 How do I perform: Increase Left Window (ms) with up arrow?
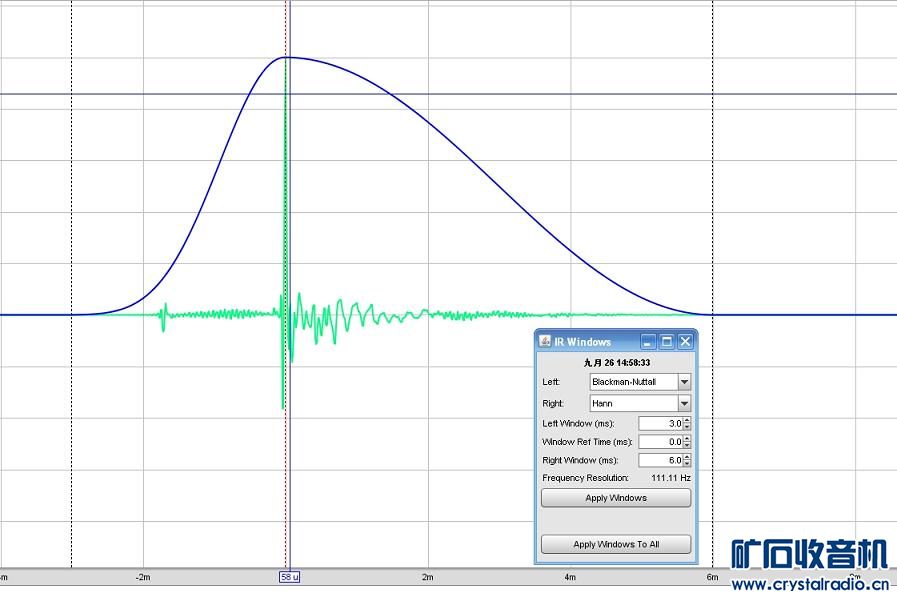coord(687,421)
